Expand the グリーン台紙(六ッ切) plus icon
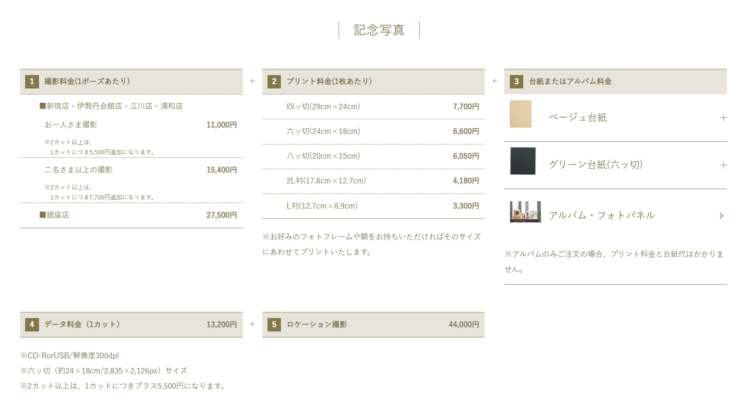This screenshot has height=402, width=750. (x=723, y=165)
